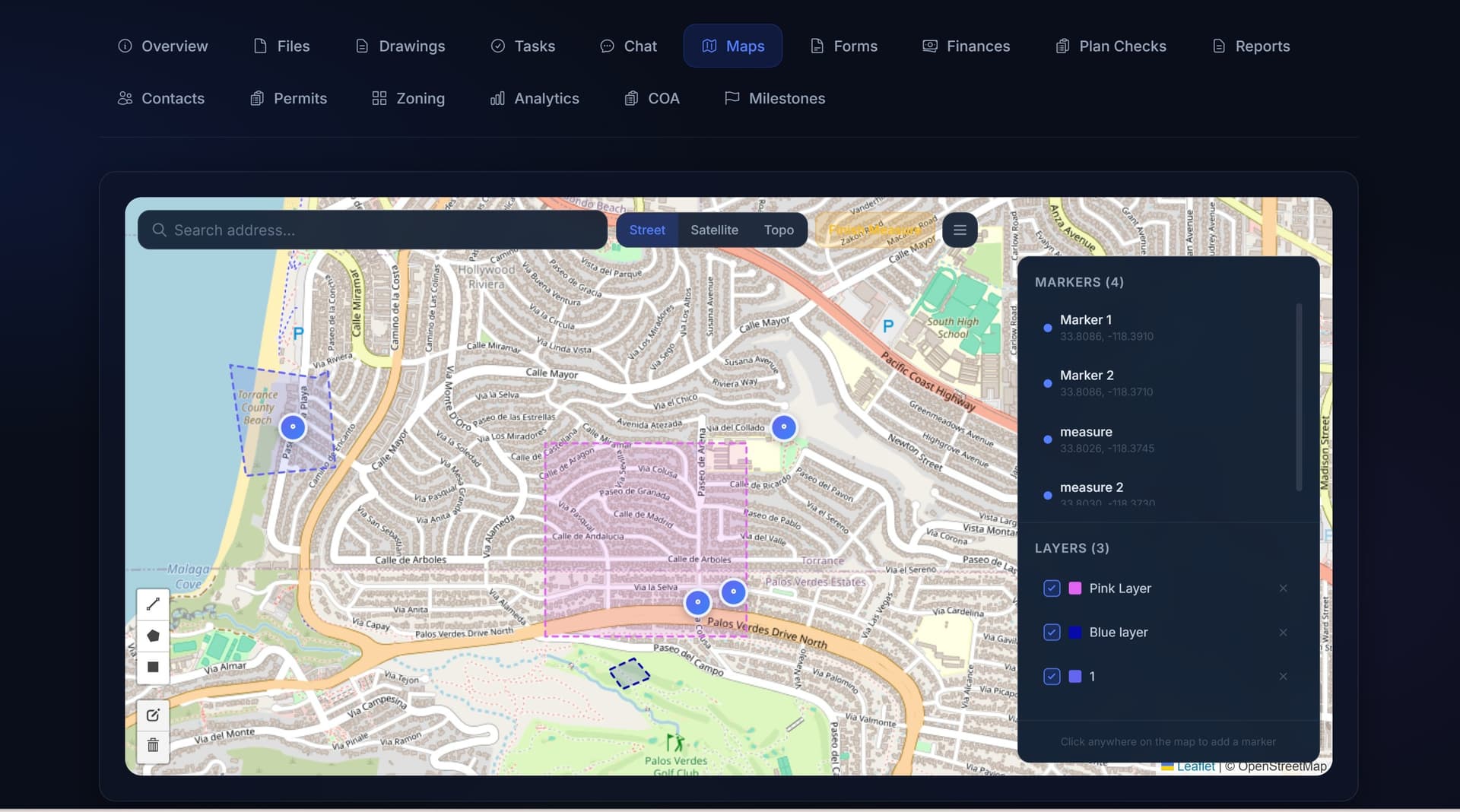Screen dimensions: 1460x812
Task: Toggle the Pink Layer visibility checkbox
Action: (x=1052, y=588)
